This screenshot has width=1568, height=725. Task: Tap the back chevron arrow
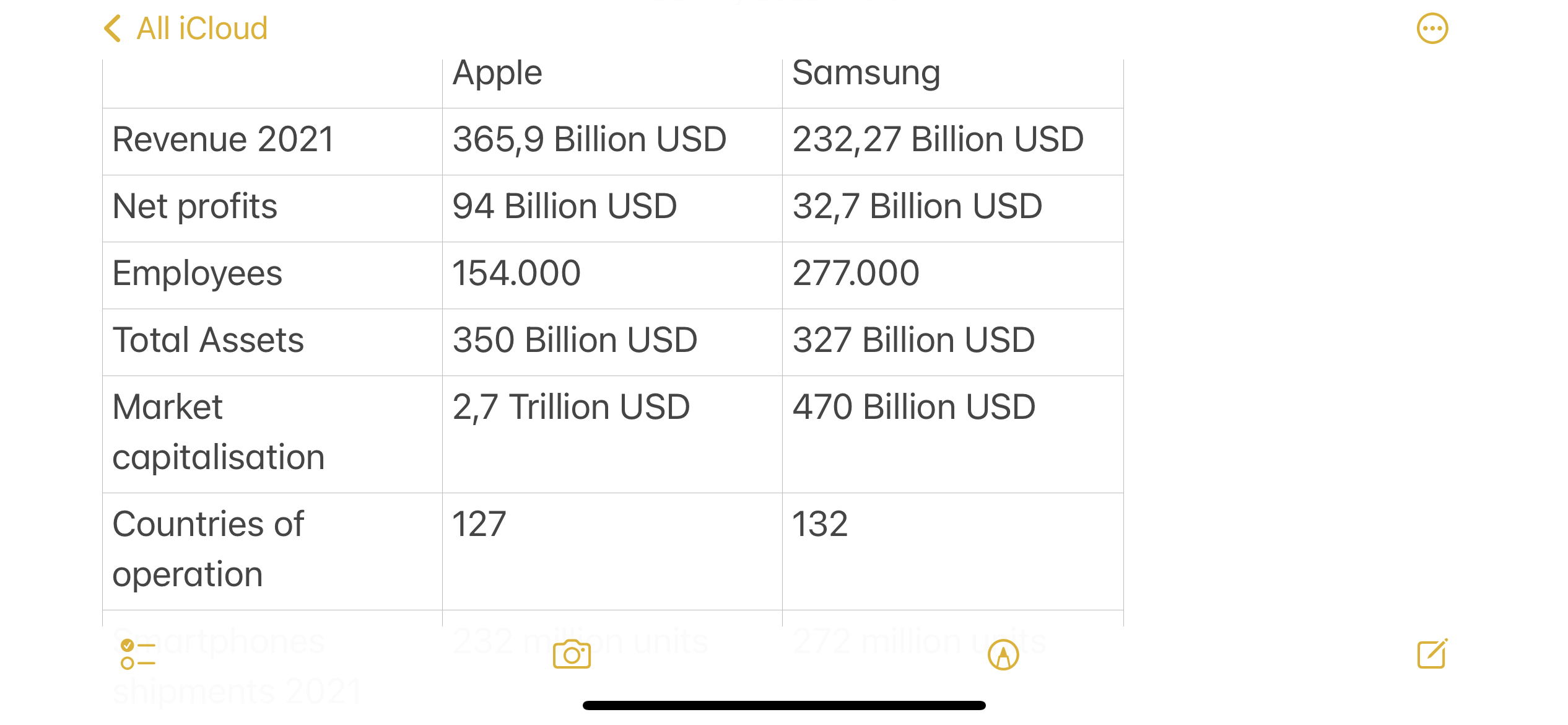pyautogui.click(x=112, y=29)
